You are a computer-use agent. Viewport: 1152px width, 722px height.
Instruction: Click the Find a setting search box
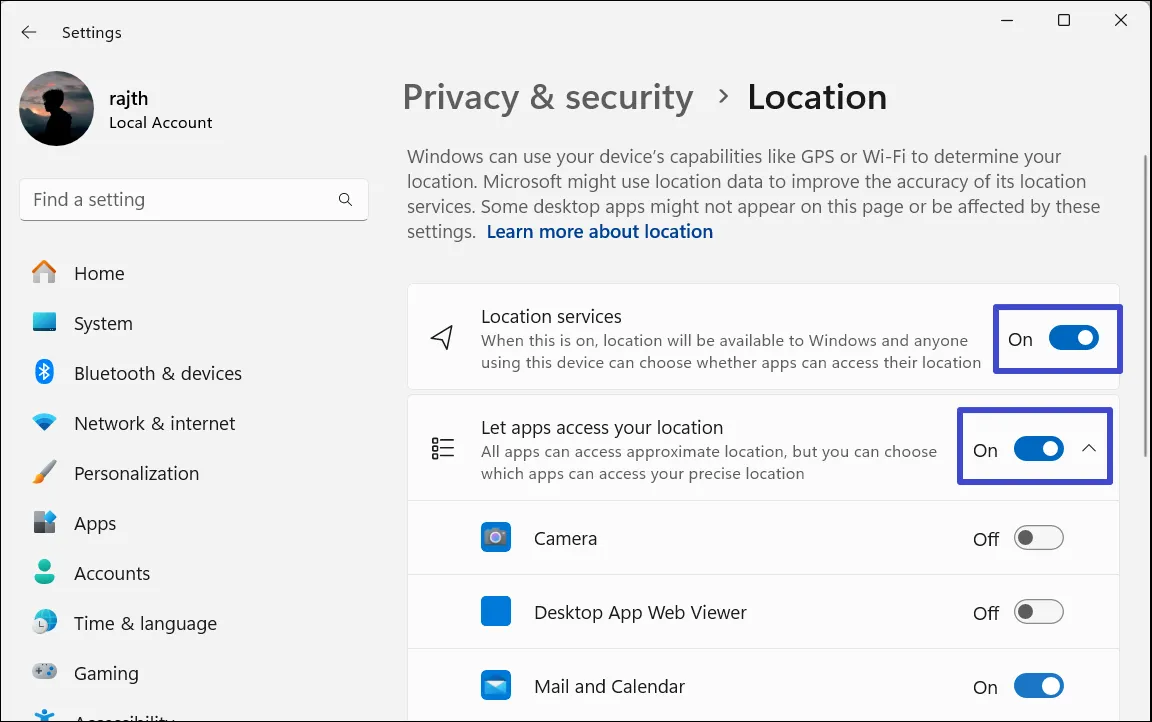pos(180,200)
